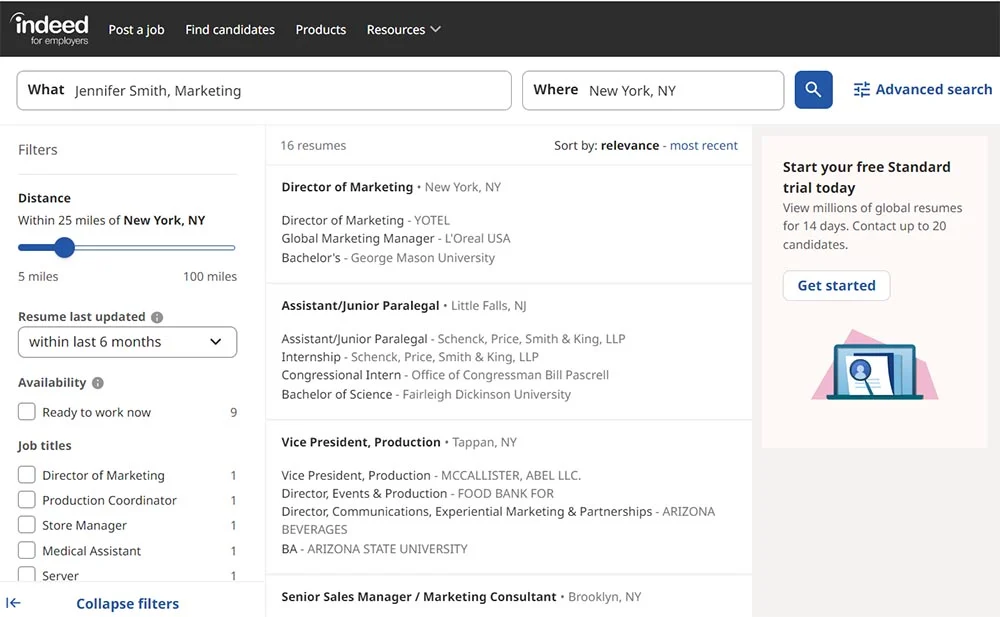Open the Director of Marketing resume title
Viewport: 1000px width, 617px height.
coord(347,187)
